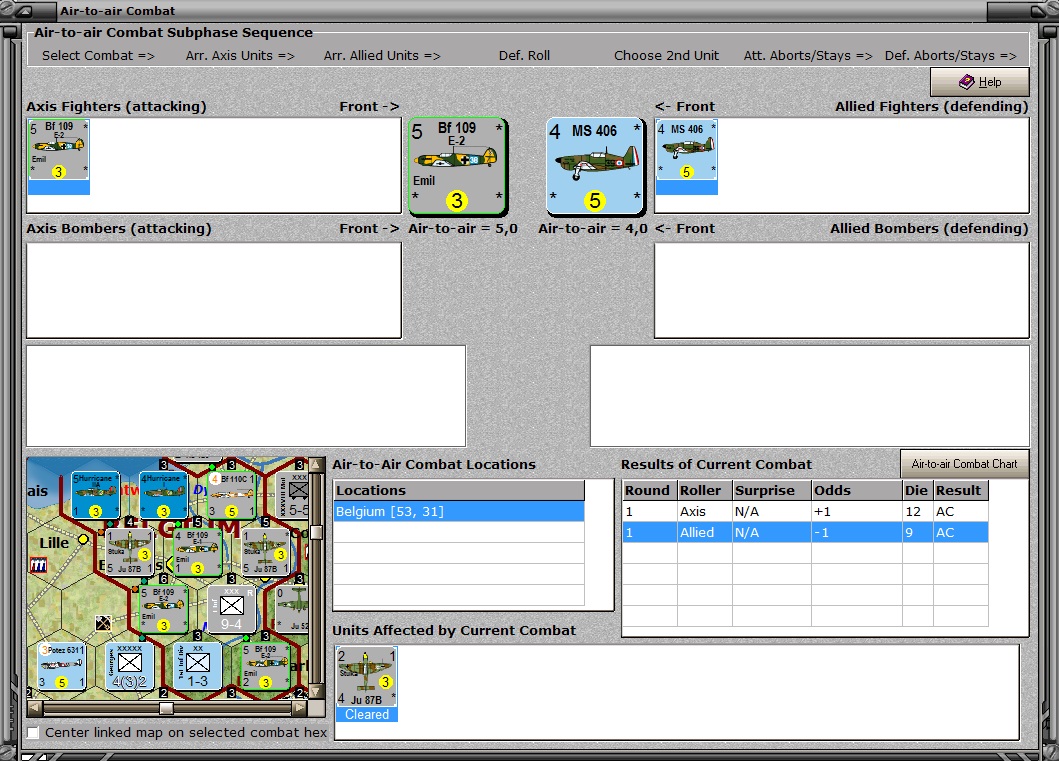This screenshot has width=1059, height=761.
Task: Select small Bf 109 E-2 in Axis Fighters box
Action: (x=59, y=157)
